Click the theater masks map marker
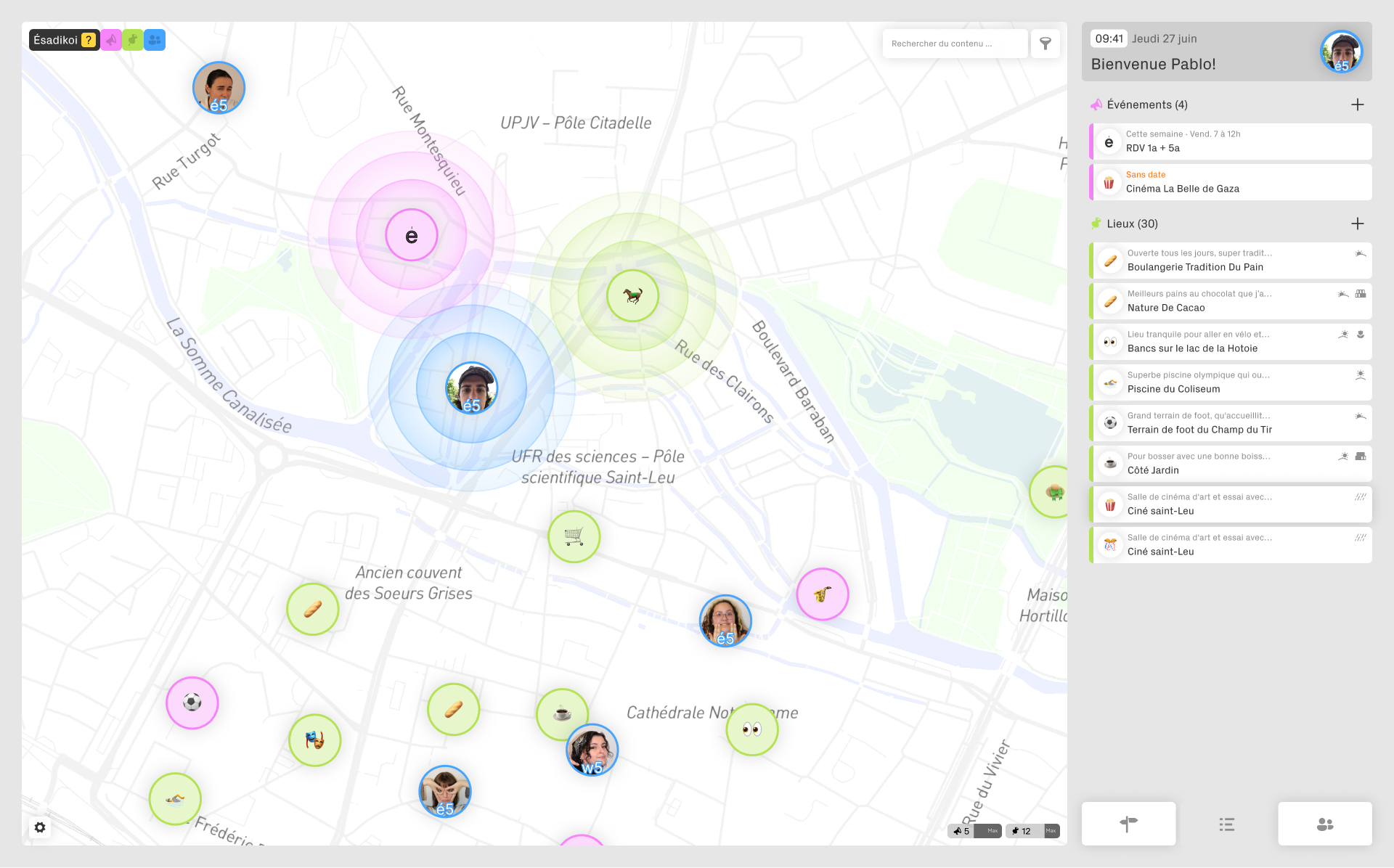Image resolution: width=1394 pixels, height=868 pixels. click(x=314, y=740)
